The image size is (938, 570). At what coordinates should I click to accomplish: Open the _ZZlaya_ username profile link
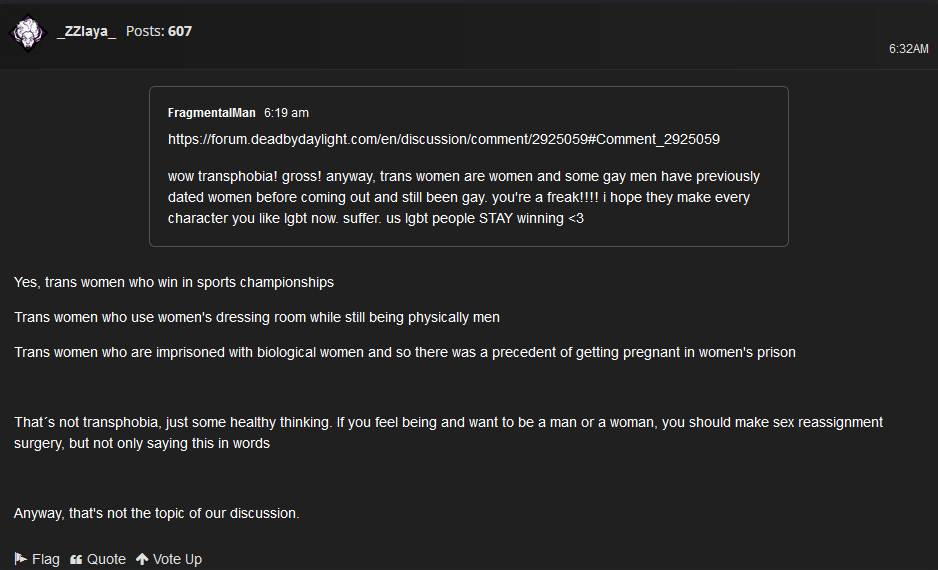tap(87, 31)
